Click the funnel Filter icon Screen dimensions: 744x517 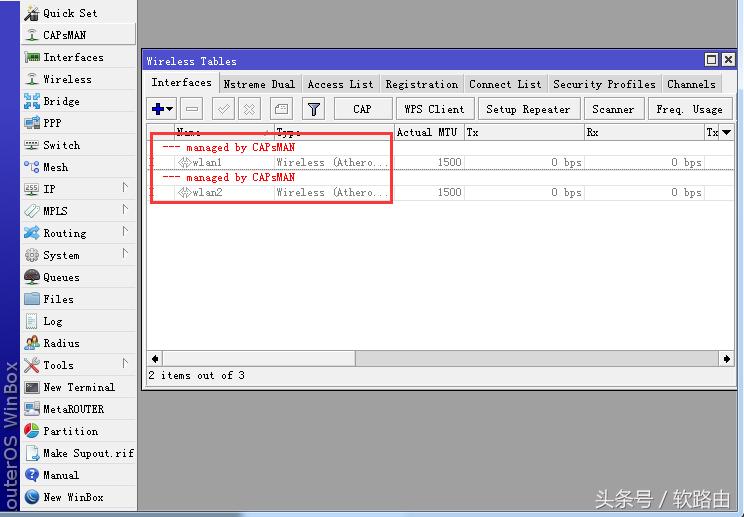pos(313,109)
